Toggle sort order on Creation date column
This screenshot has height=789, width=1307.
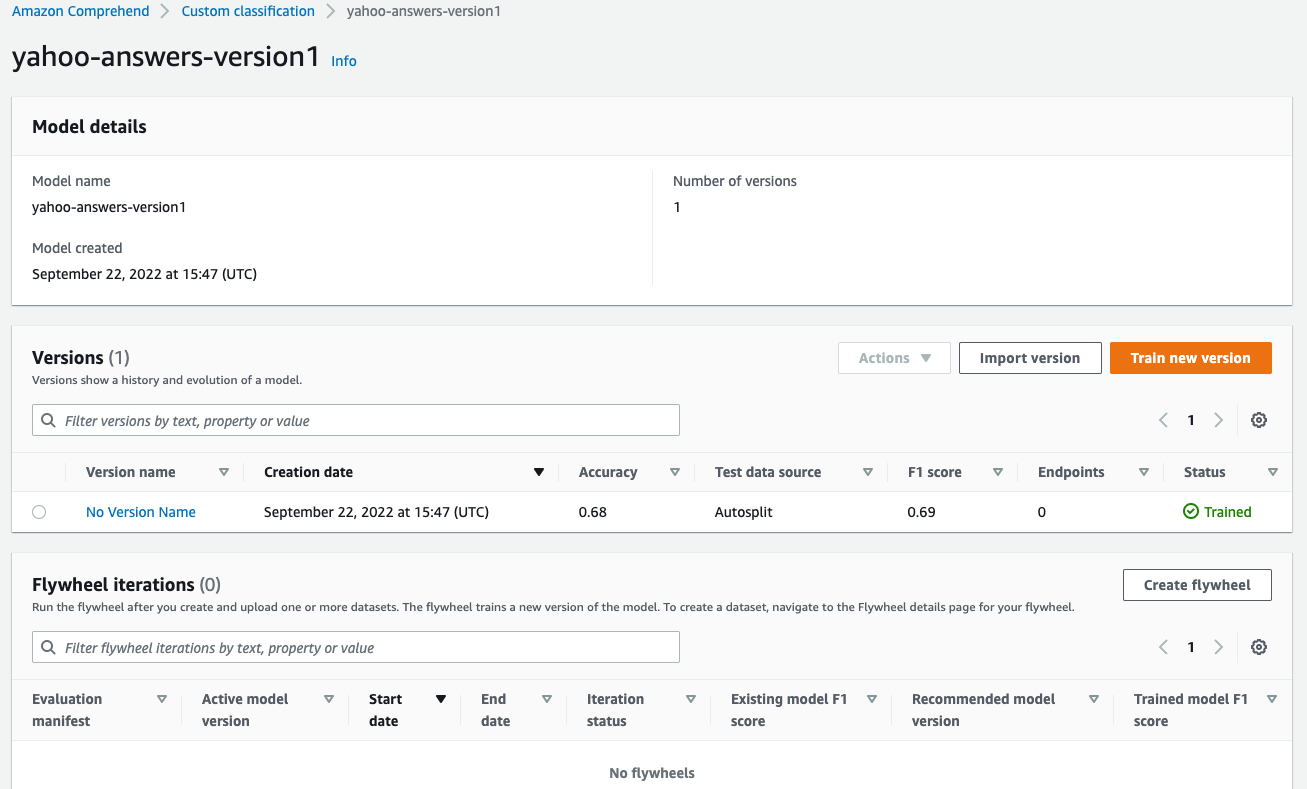coord(538,471)
